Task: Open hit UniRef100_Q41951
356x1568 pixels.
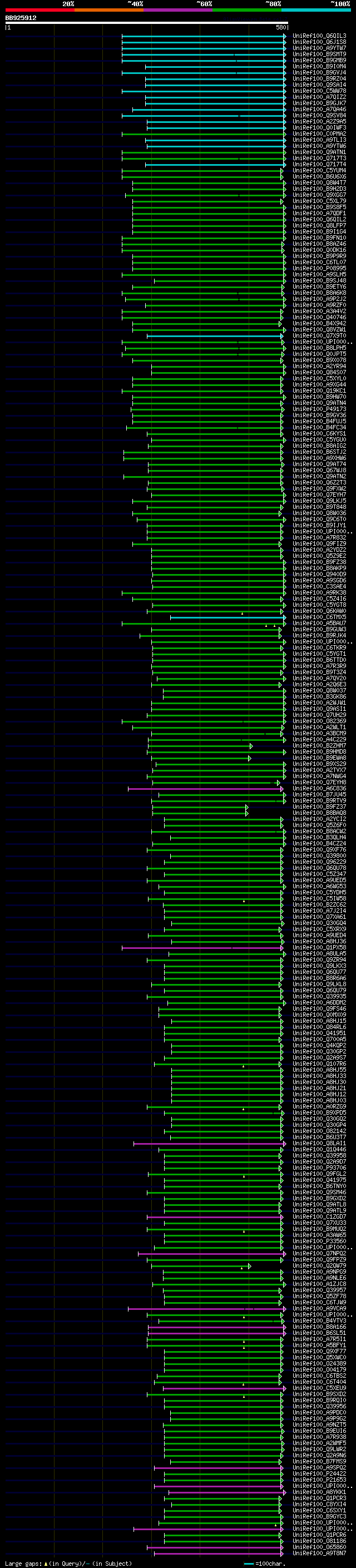Action: [319, 1034]
